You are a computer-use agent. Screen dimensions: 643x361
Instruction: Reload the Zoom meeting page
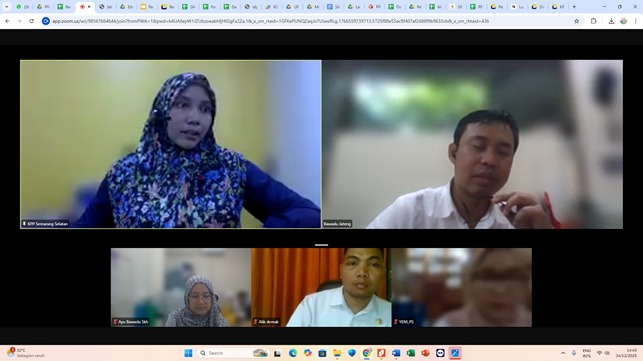pos(32,21)
